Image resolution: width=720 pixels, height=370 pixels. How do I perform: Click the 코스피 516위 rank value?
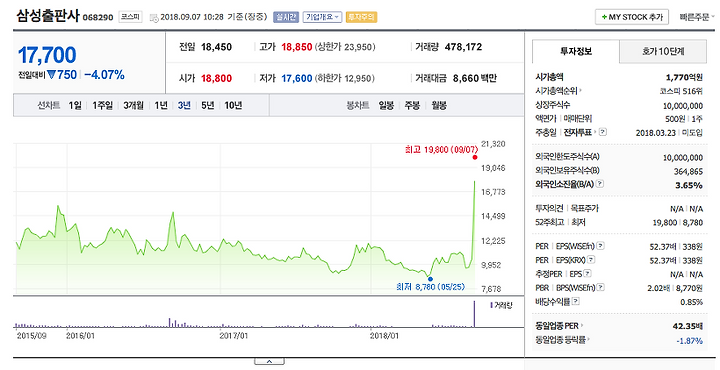pyautogui.click(x=681, y=91)
